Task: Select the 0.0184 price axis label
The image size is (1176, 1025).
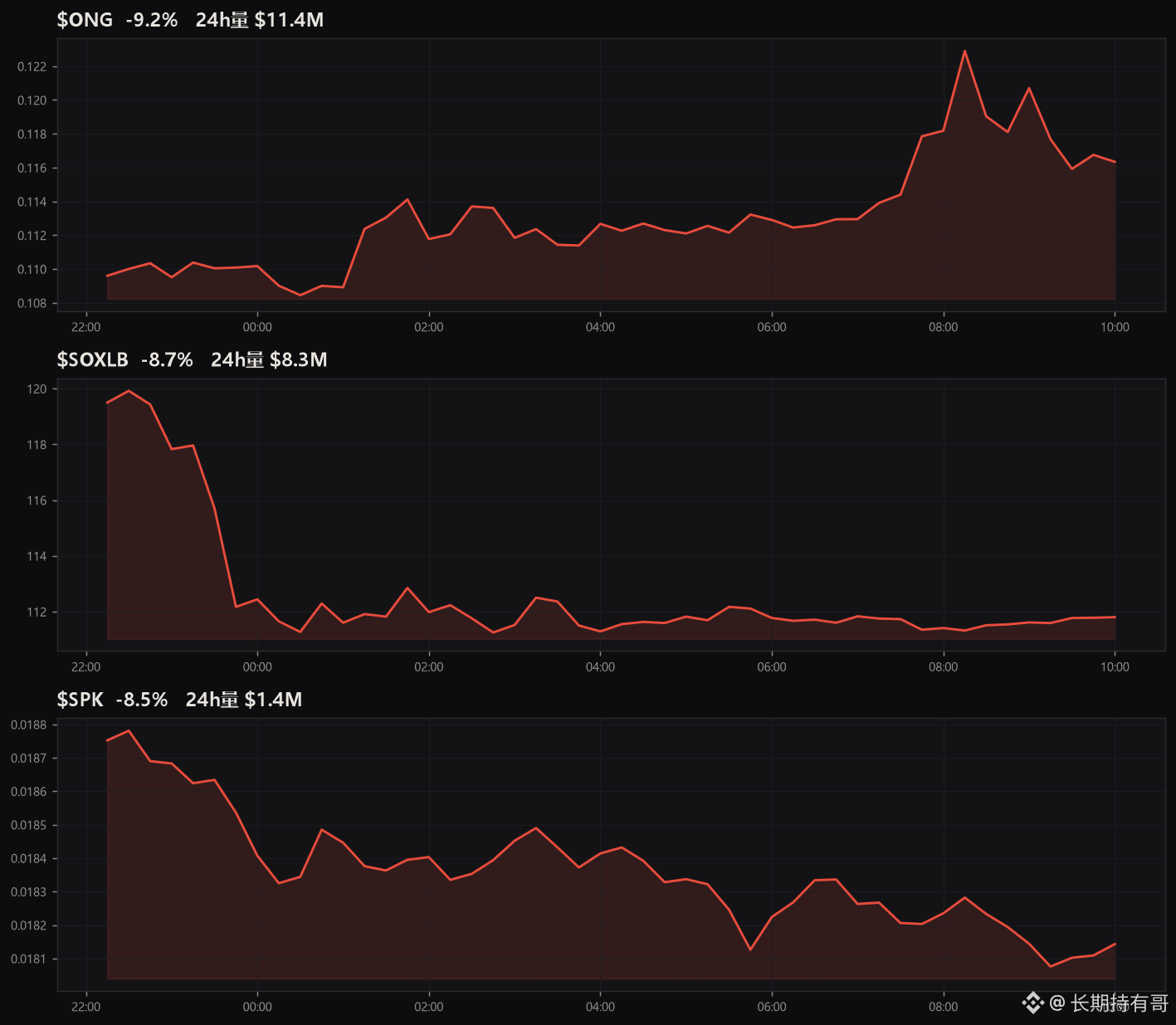Action: point(29,859)
